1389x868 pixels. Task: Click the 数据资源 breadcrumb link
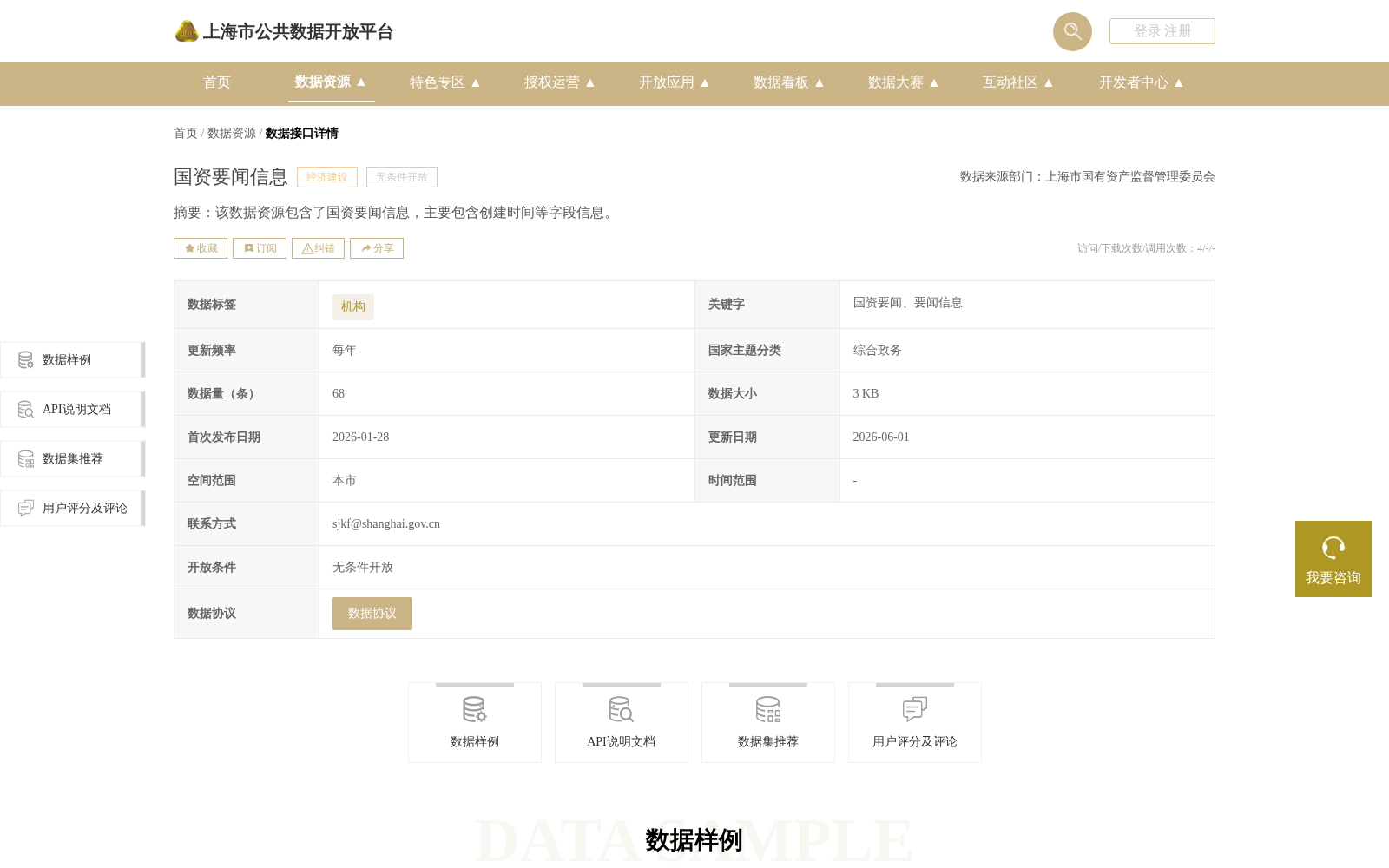pyautogui.click(x=232, y=133)
